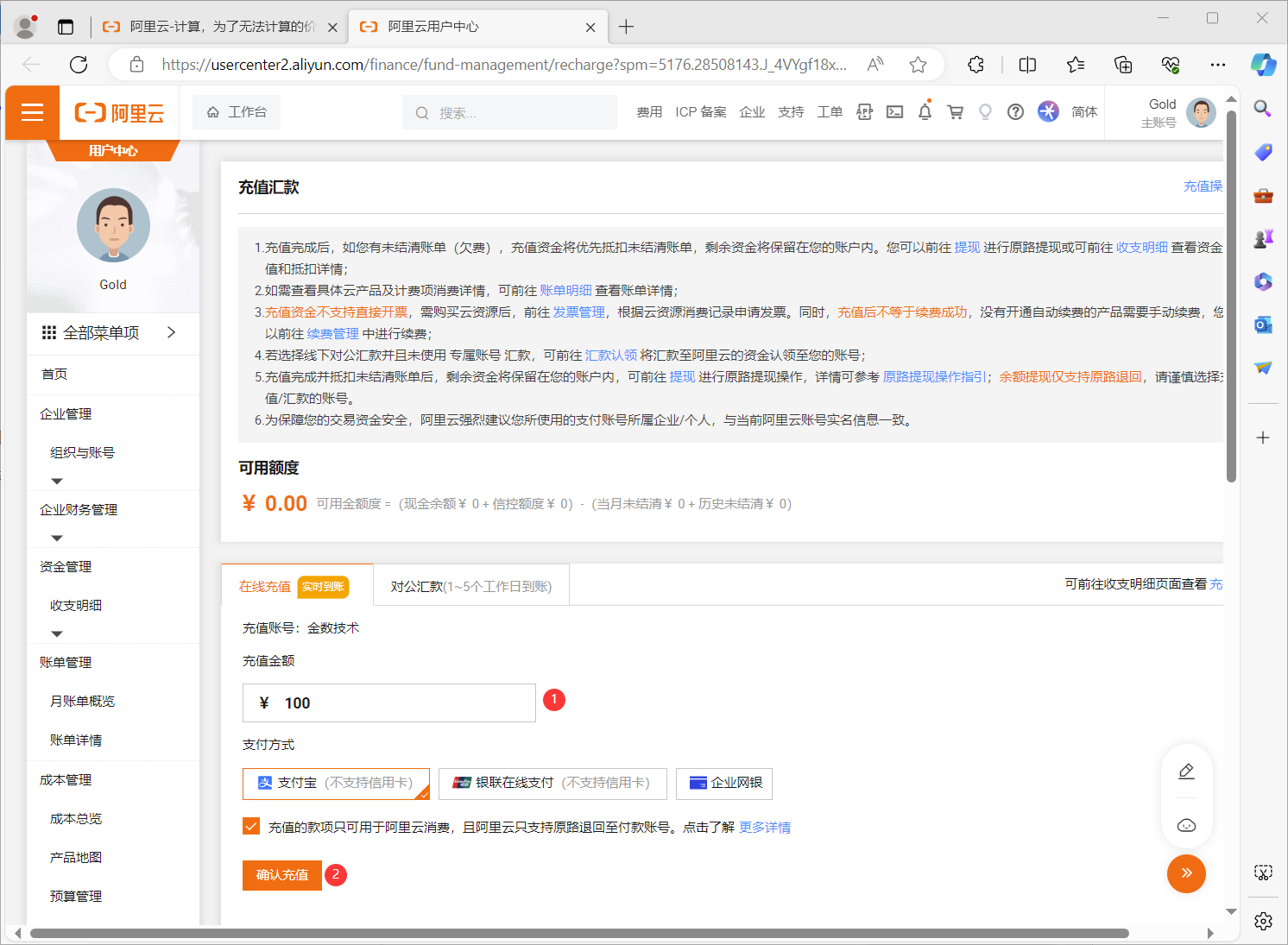
Task: Open 账单详情 in the sidebar
Action: click(76, 740)
